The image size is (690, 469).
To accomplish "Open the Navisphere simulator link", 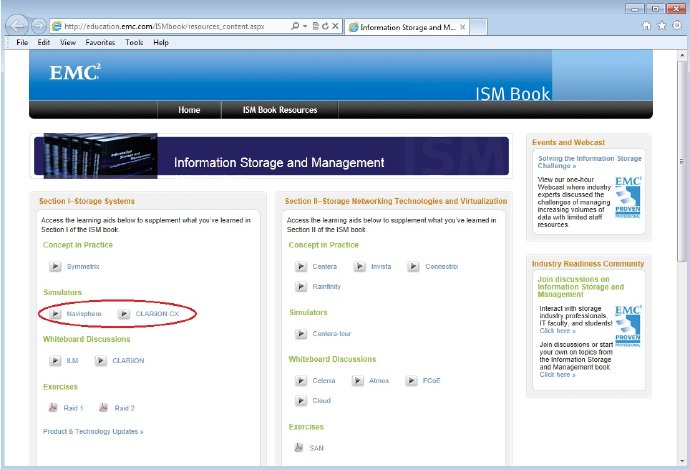I will pyautogui.click(x=84, y=314).
